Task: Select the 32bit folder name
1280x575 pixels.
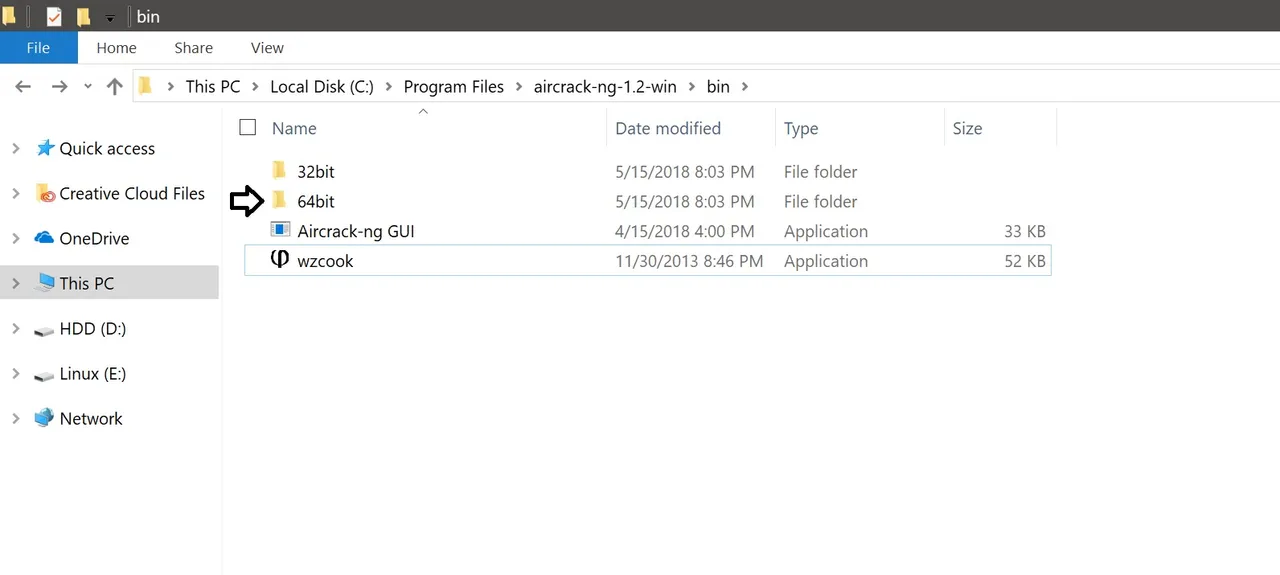Action: coord(316,172)
